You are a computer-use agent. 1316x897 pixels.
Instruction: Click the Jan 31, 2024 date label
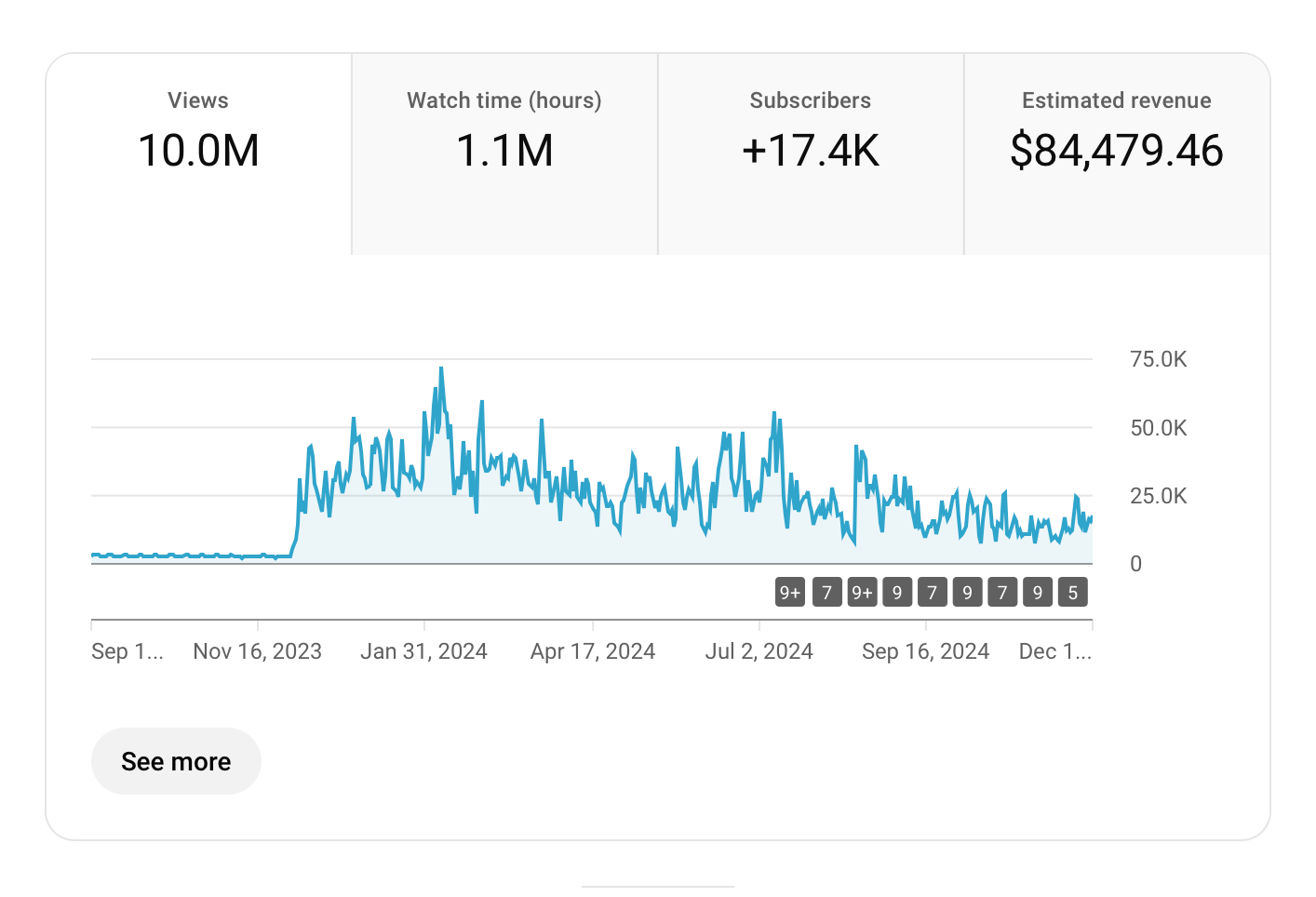pyautogui.click(x=423, y=651)
